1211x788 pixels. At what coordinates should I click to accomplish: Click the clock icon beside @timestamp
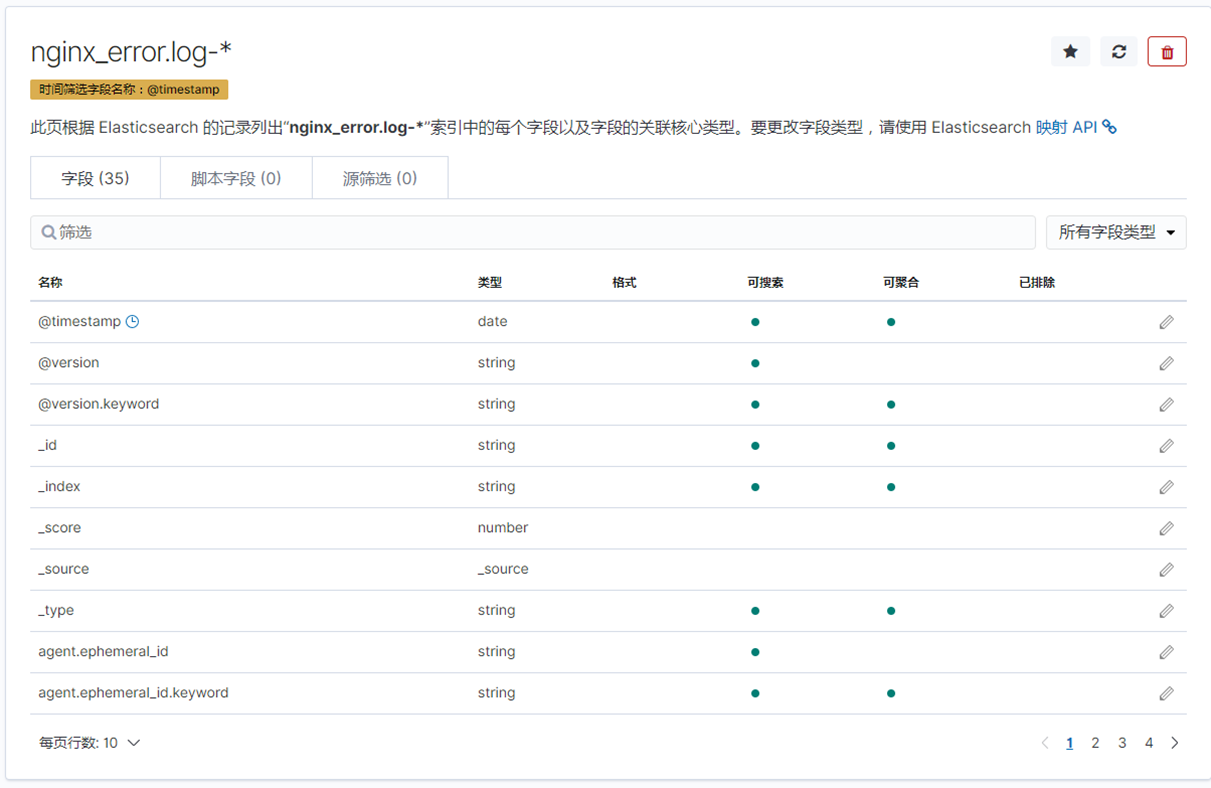click(x=132, y=322)
